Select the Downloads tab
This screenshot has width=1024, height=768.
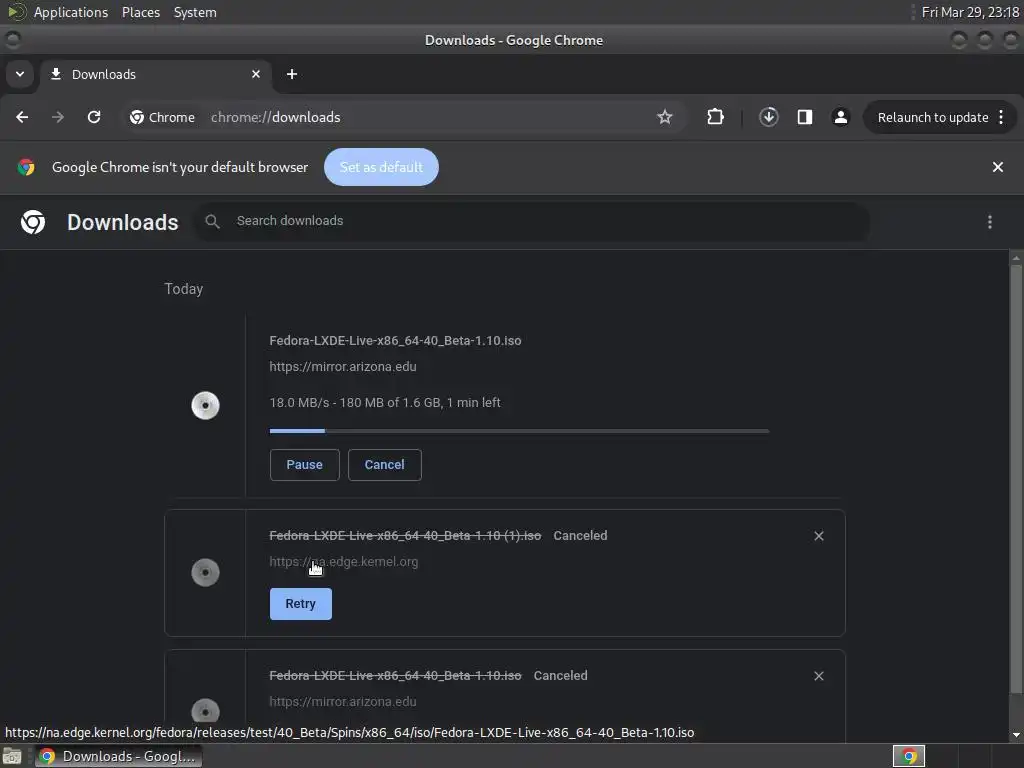click(x=155, y=74)
